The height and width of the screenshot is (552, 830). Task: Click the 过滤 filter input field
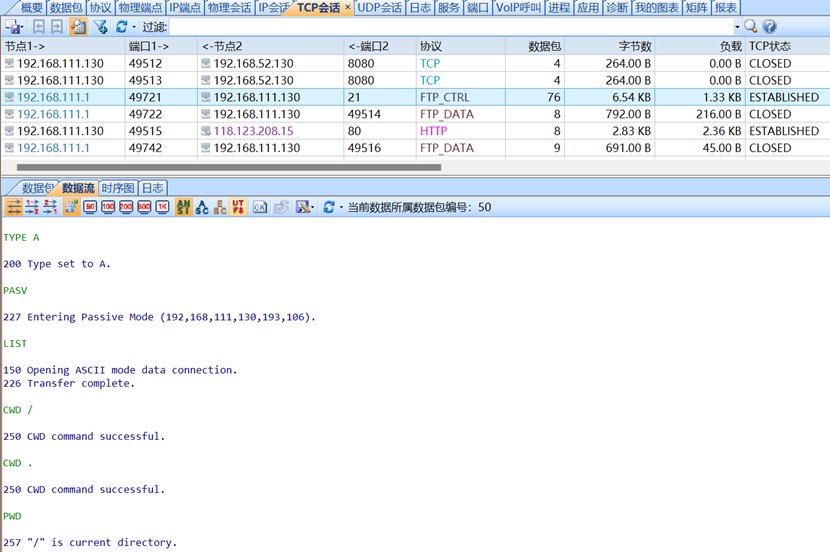pos(451,26)
